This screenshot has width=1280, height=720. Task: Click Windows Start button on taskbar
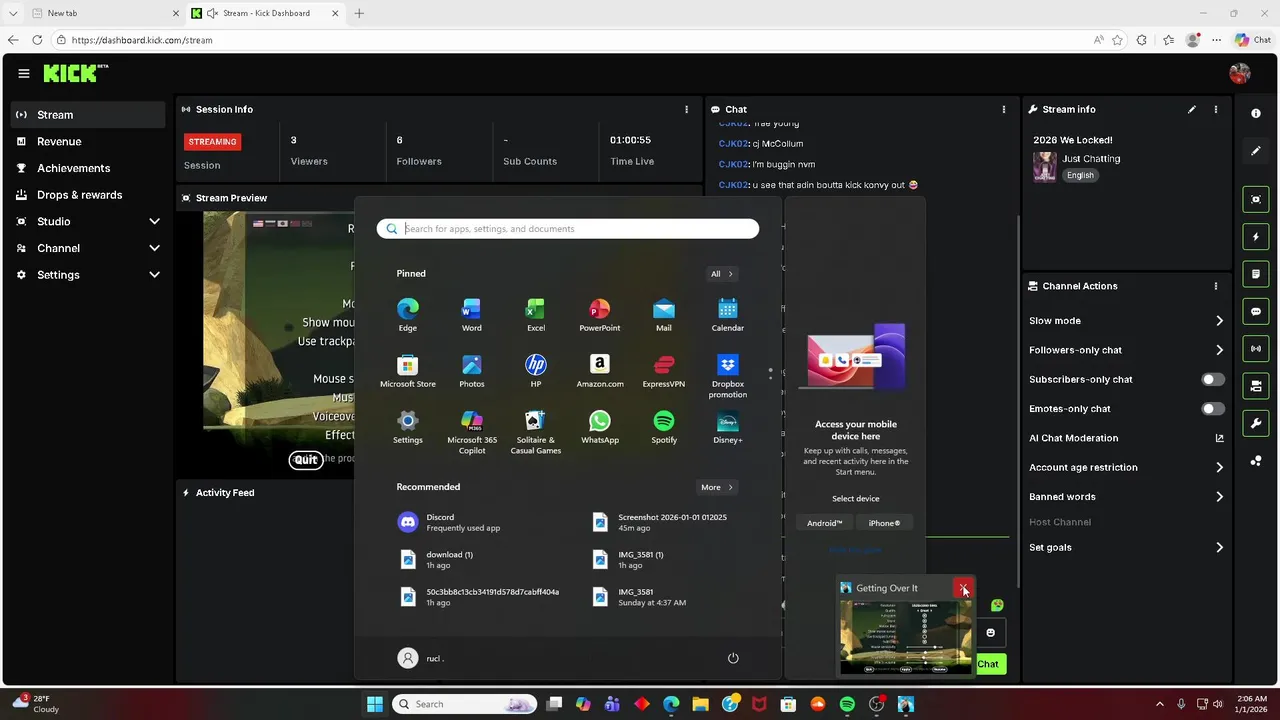[375, 704]
